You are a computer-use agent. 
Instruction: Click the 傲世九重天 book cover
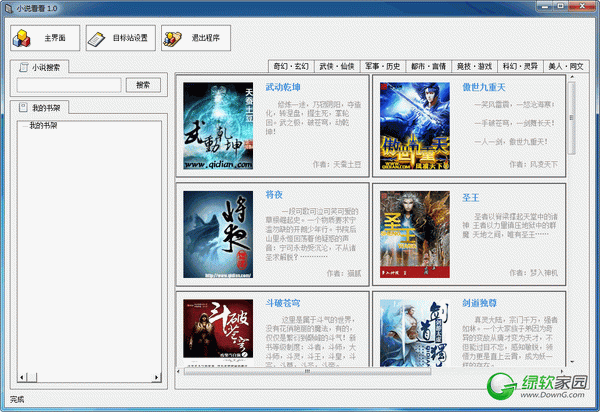point(415,126)
